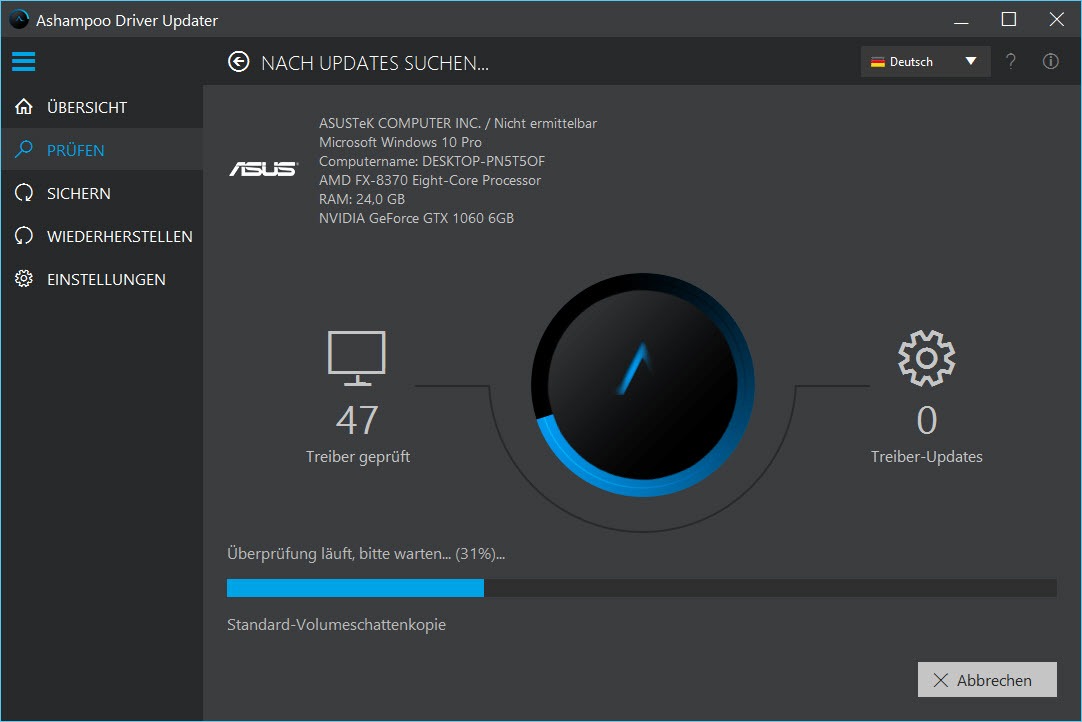Open the info icon in the header
Viewport: 1082px width, 722px height.
tap(1050, 61)
